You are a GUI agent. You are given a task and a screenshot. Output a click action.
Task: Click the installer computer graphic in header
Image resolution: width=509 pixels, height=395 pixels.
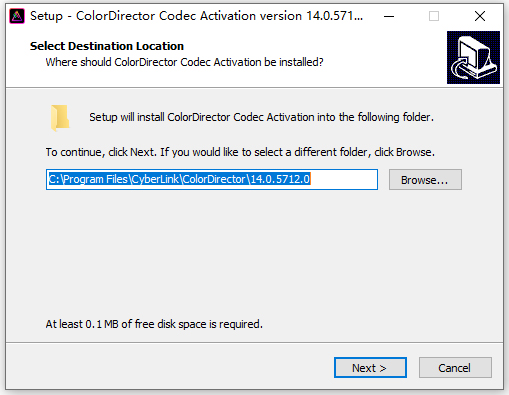tap(473, 57)
